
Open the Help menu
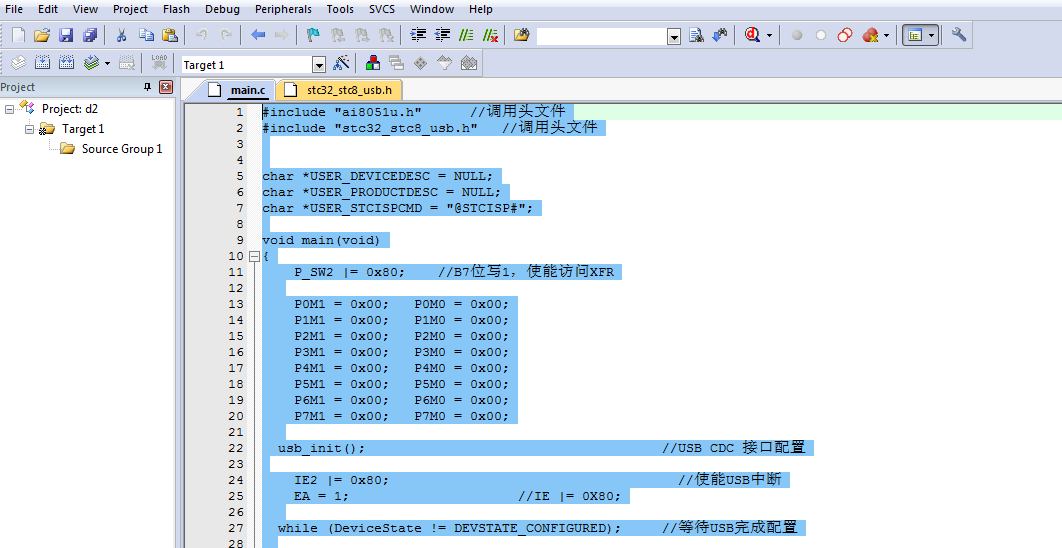(x=481, y=9)
